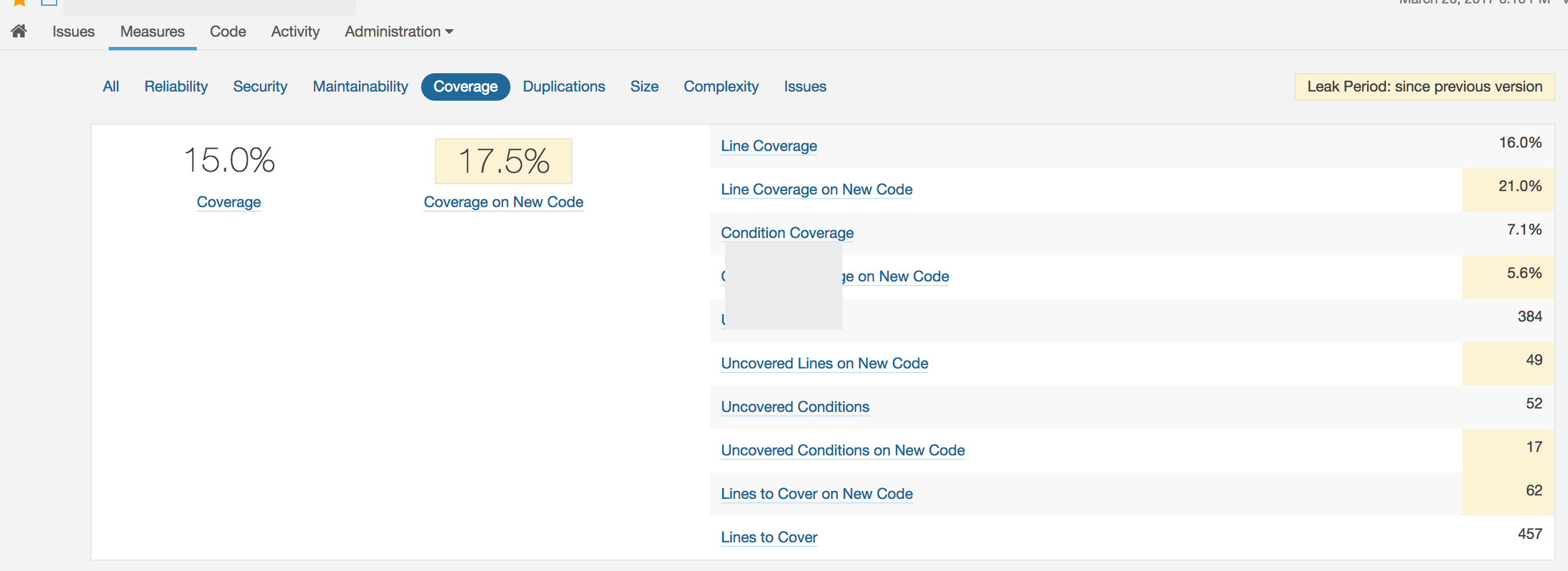Open the Complexity domain
1568x571 pixels.
click(720, 86)
